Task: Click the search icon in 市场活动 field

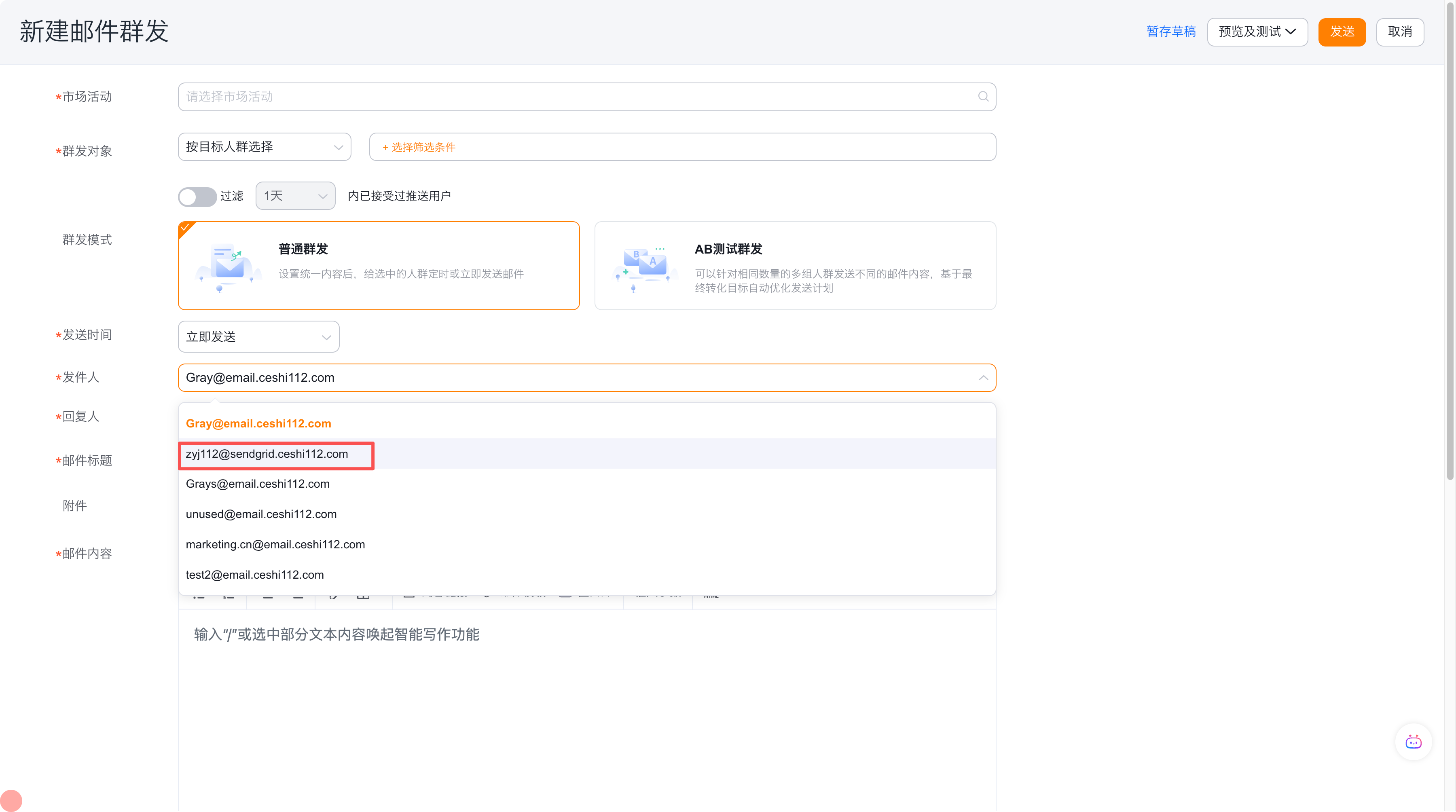Action: click(983, 97)
